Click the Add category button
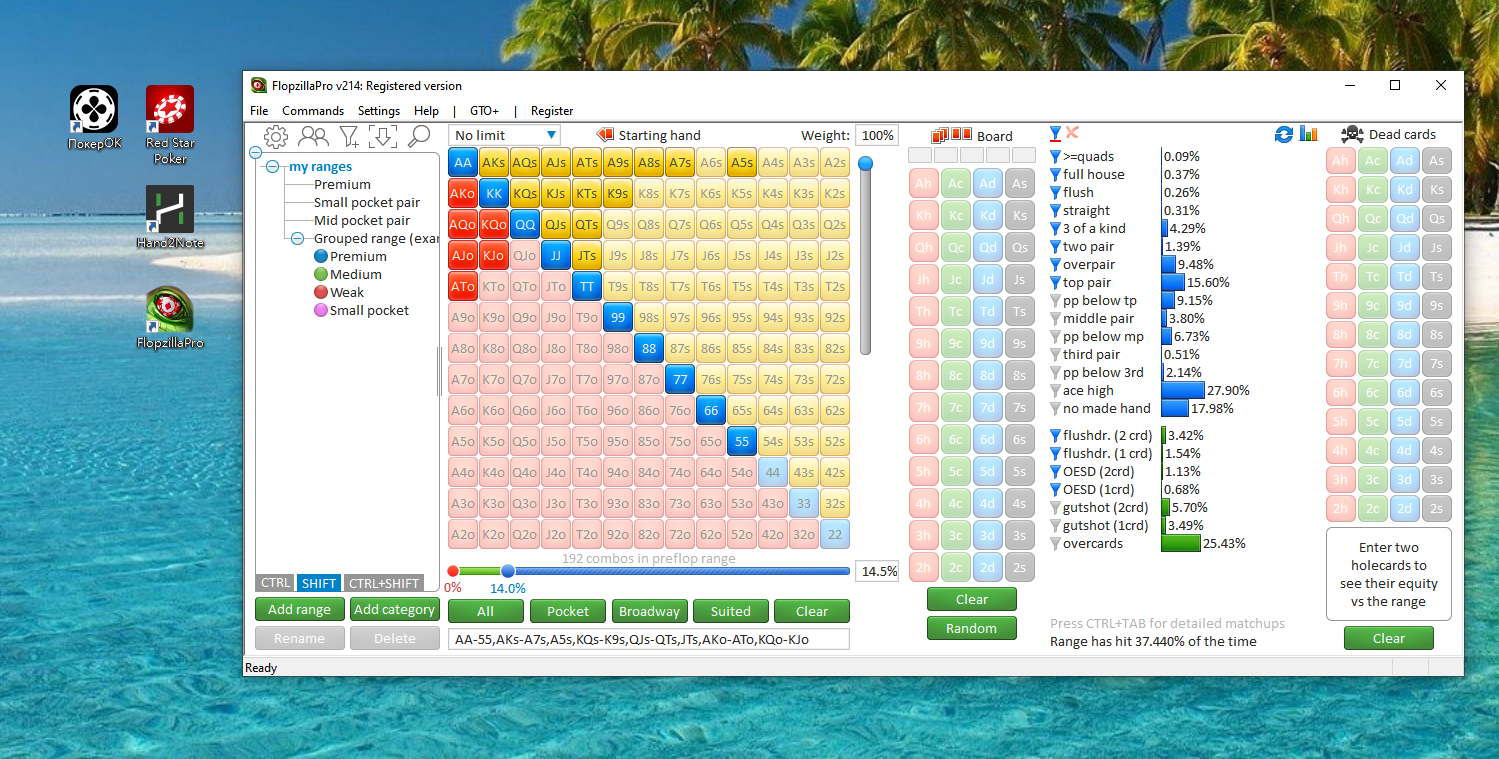This screenshot has width=1499, height=759. click(x=395, y=609)
